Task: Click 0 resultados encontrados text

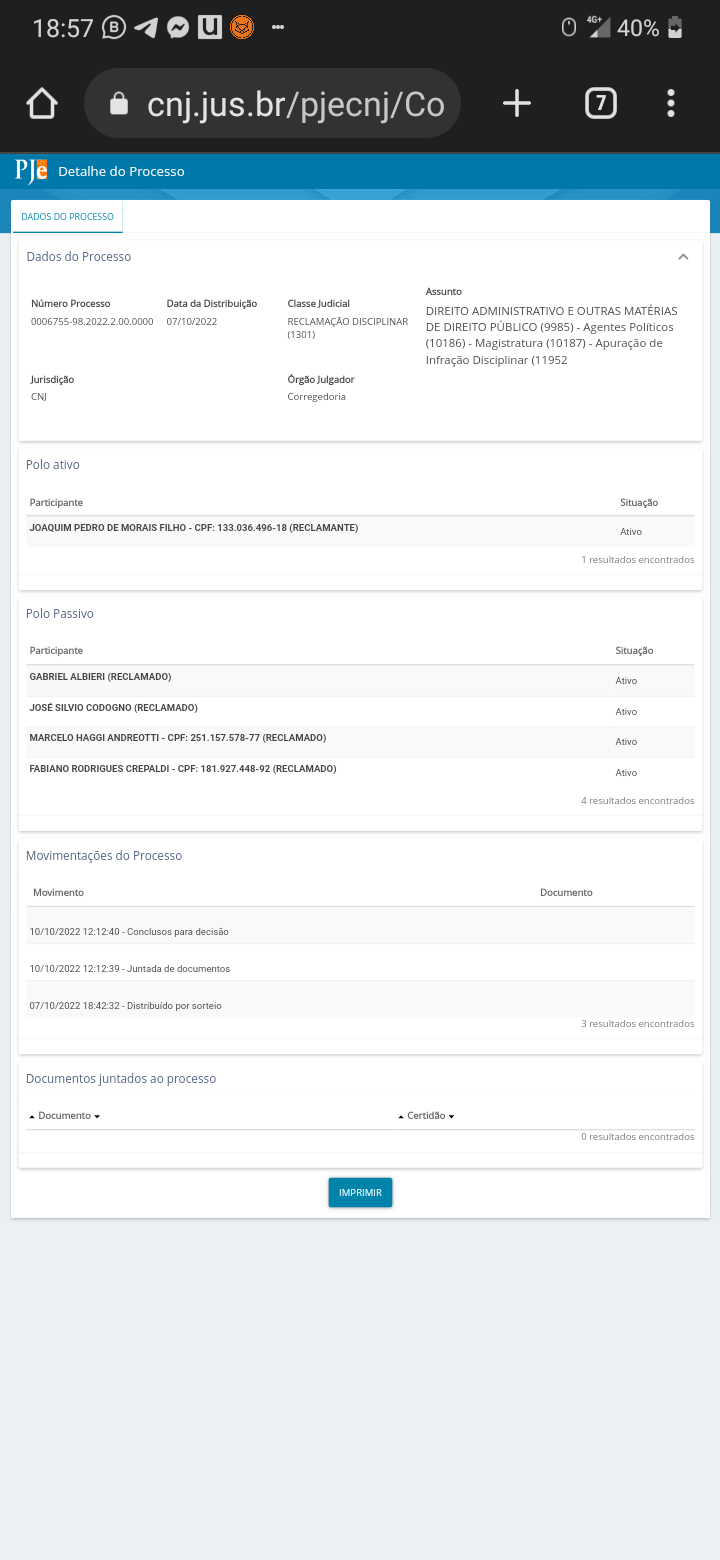Action: (637, 1137)
